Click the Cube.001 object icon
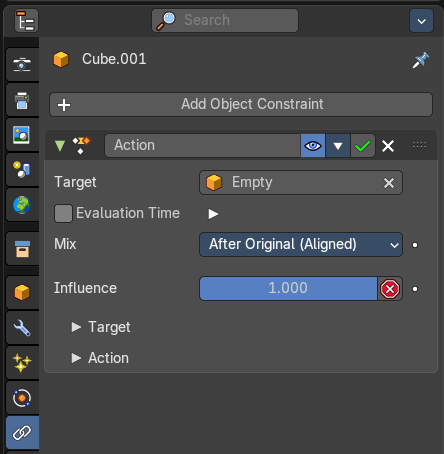 point(61,59)
